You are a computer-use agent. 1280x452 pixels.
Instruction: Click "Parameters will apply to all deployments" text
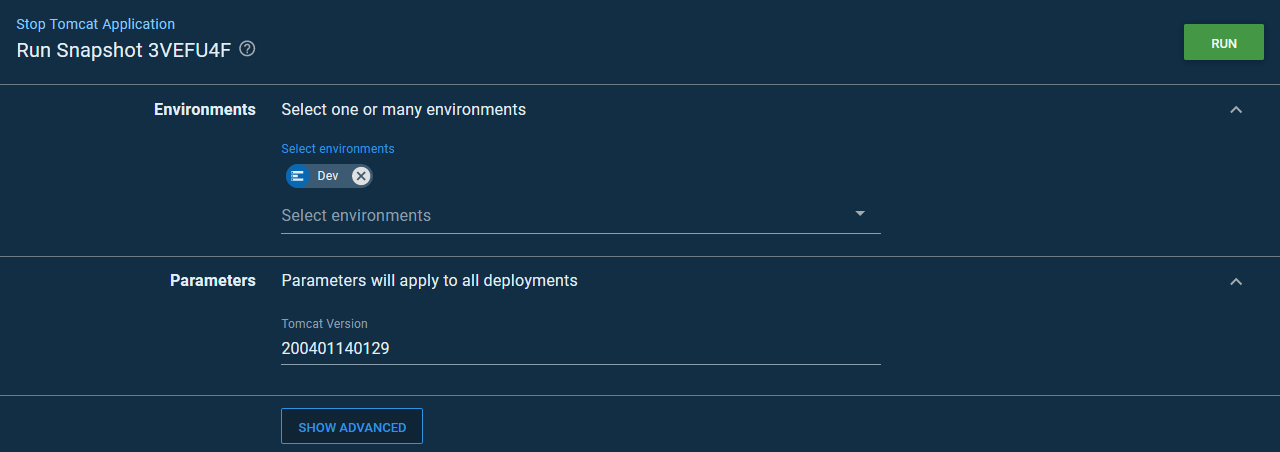click(x=430, y=281)
